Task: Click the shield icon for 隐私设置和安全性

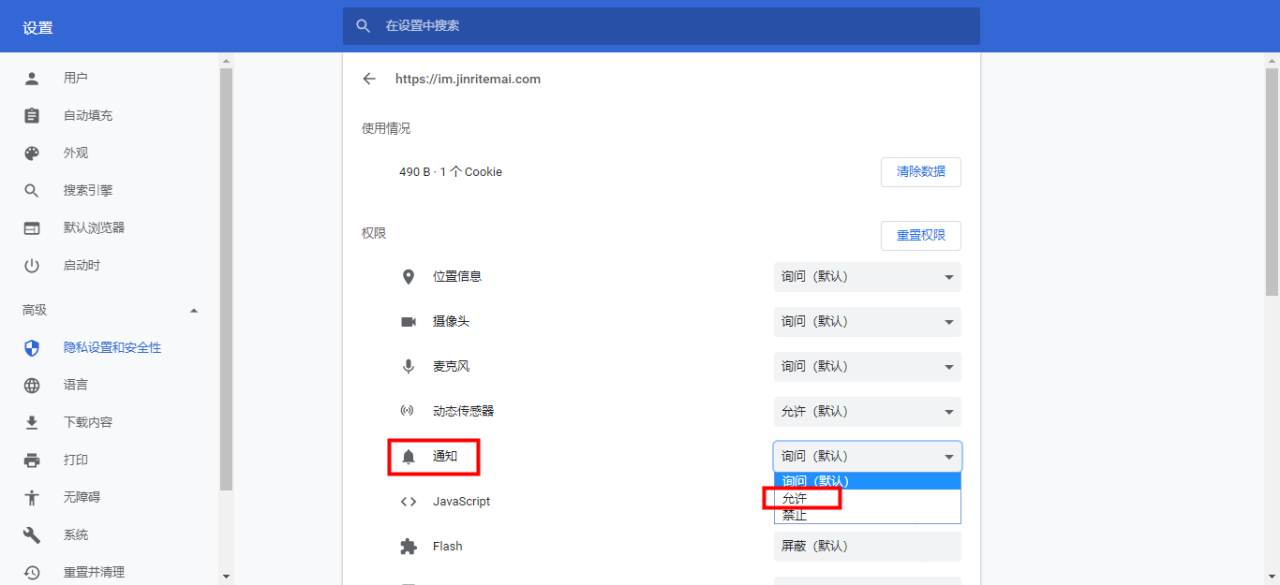Action: (x=31, y=347)
